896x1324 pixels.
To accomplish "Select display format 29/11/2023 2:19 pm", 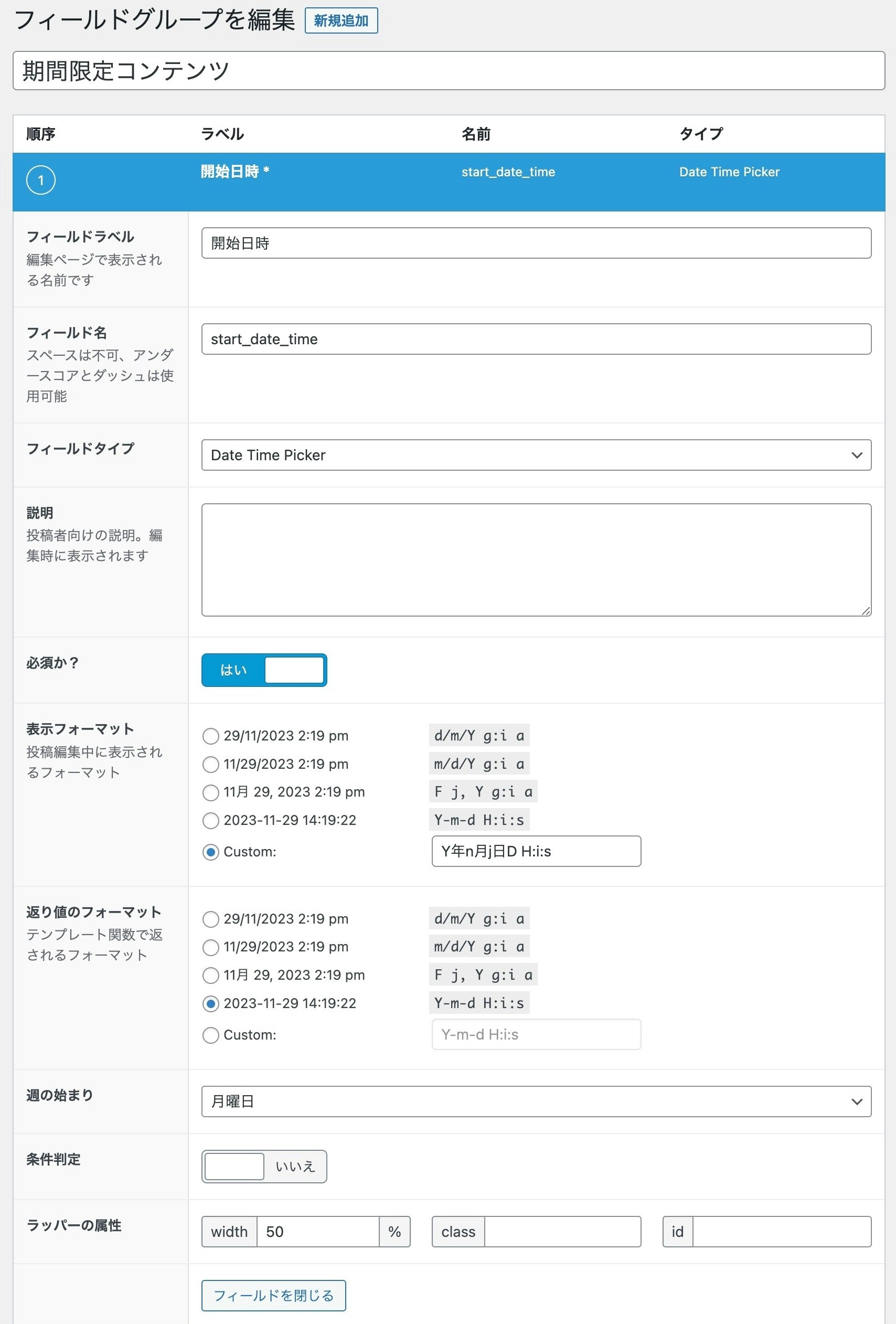I will [x=211, y=736].
